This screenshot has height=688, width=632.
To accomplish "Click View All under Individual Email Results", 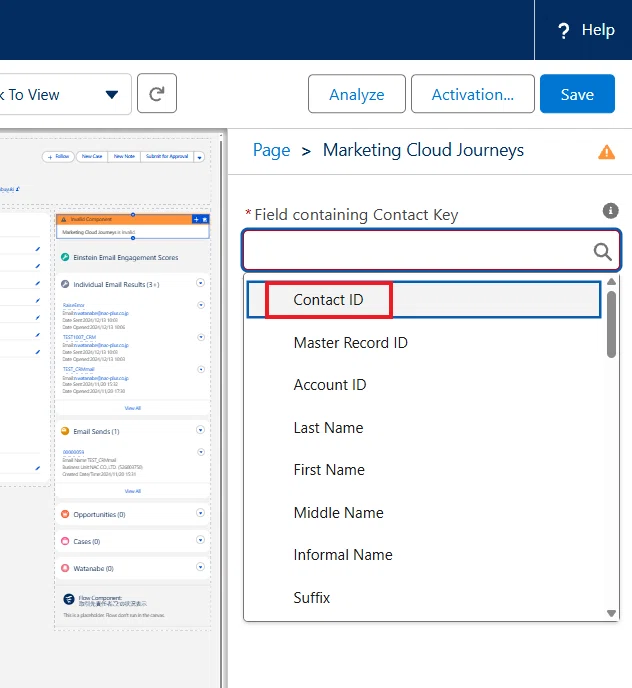I will tap(133, 408).
